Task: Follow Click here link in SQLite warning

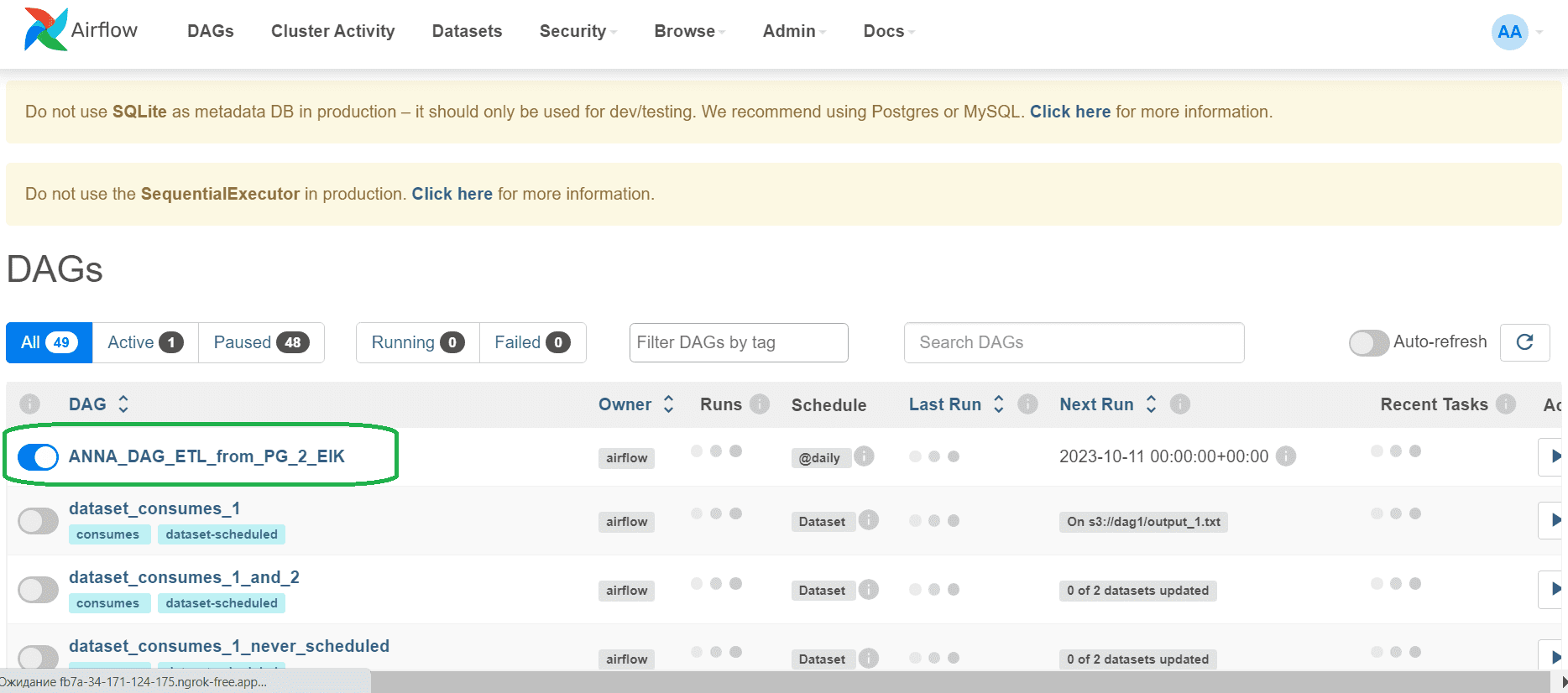Action: [1070, 112]
